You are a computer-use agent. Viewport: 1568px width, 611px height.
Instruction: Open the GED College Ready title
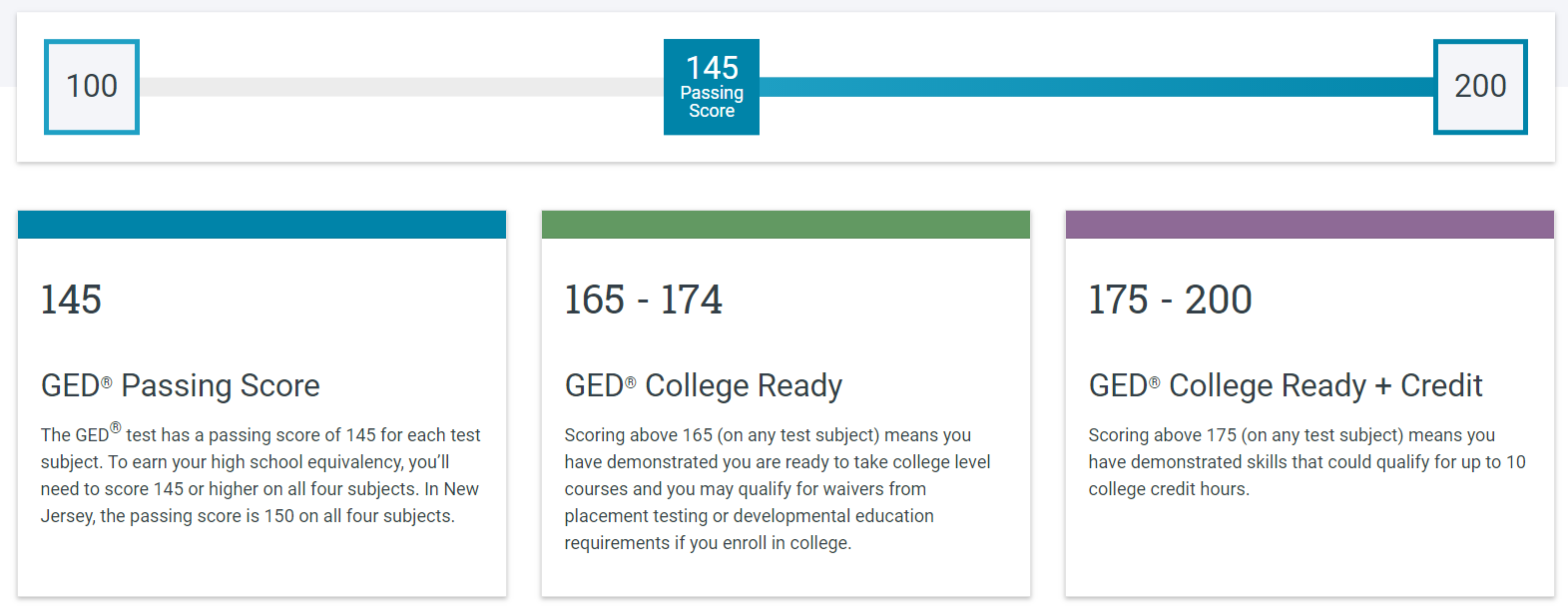coord(704,385)
